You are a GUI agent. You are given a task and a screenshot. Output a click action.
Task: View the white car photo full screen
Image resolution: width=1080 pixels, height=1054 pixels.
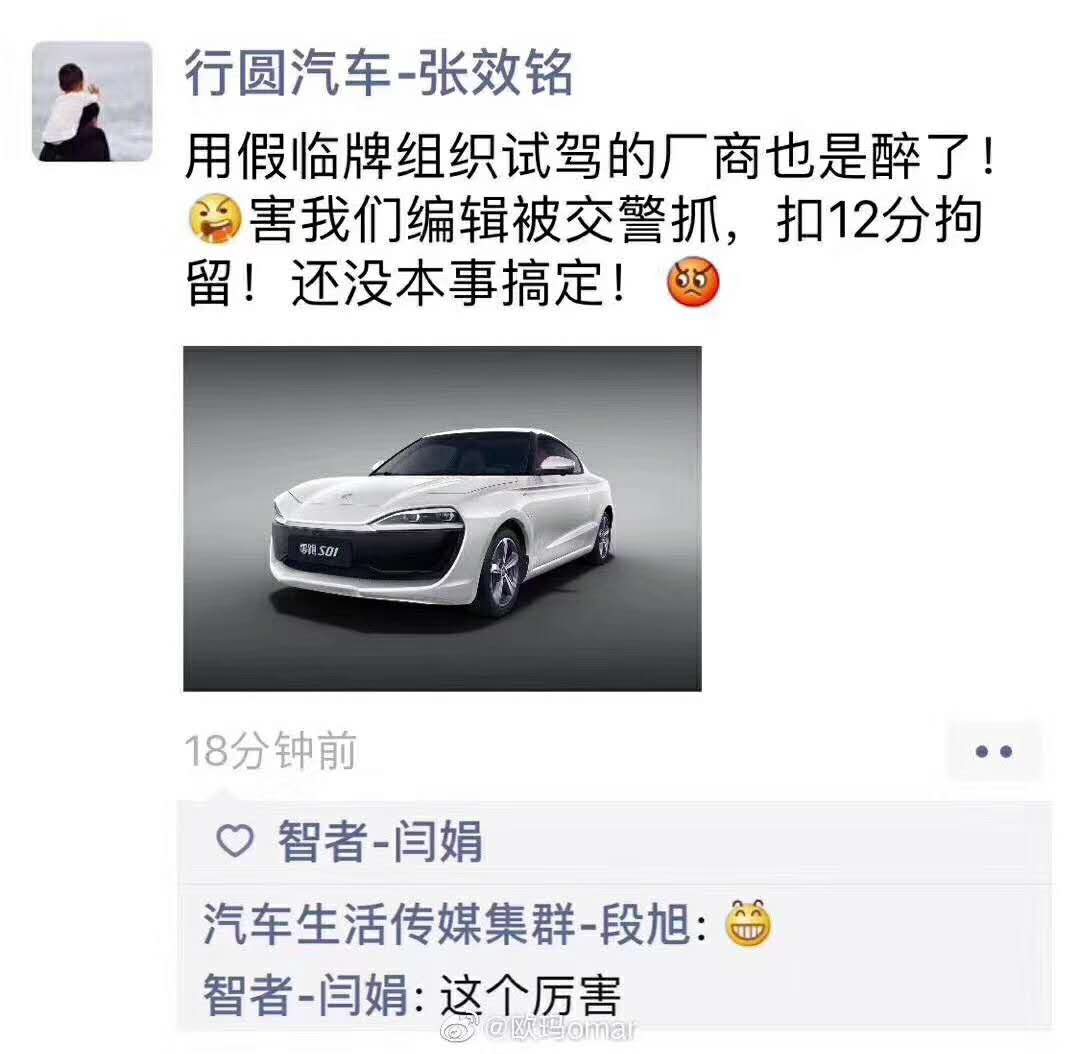pos(442,519)
